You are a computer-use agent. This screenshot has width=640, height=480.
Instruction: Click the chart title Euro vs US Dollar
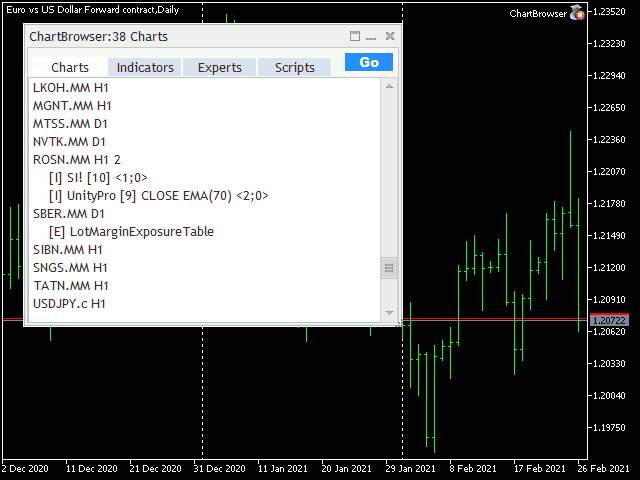(93, 9)
